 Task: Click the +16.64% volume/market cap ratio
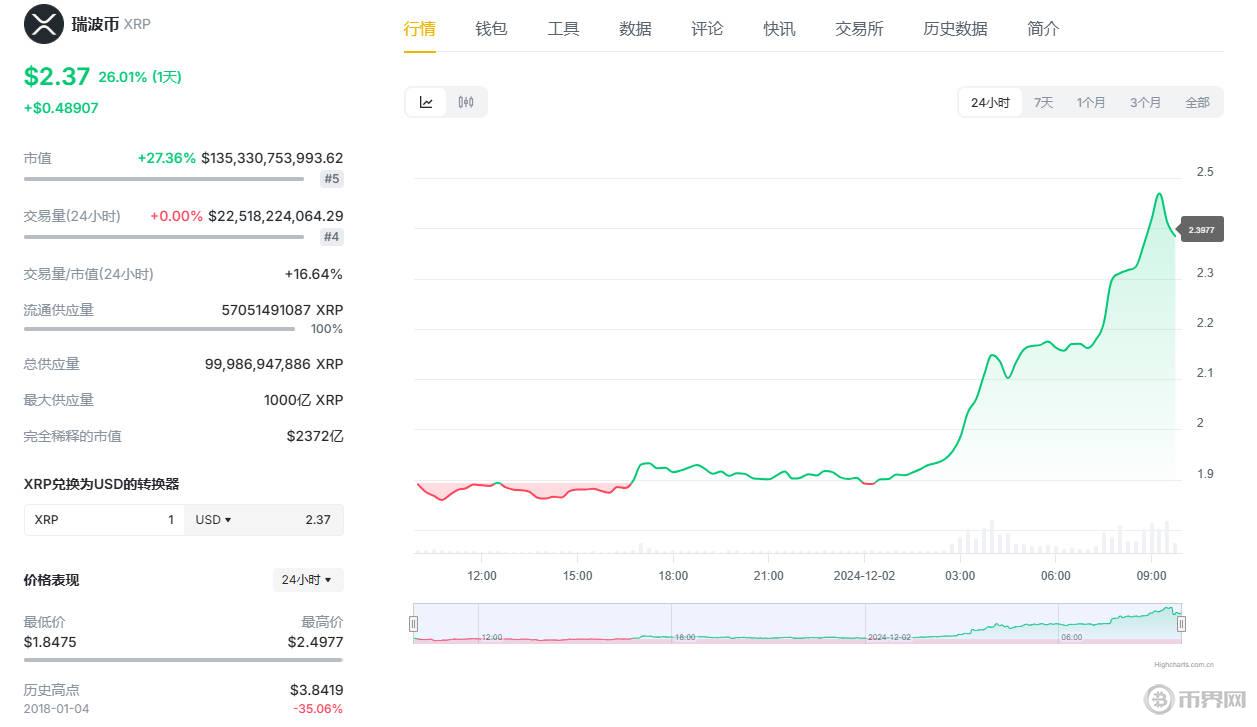314,274
